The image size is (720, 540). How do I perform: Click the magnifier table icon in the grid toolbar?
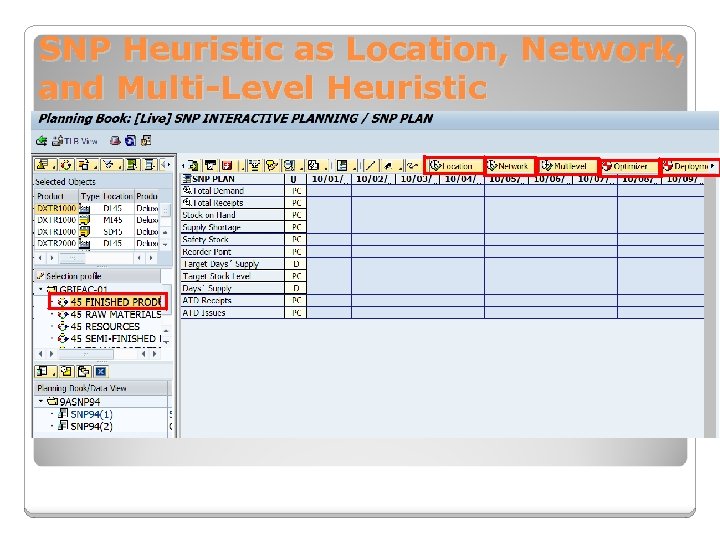click(x=291, y=166)
